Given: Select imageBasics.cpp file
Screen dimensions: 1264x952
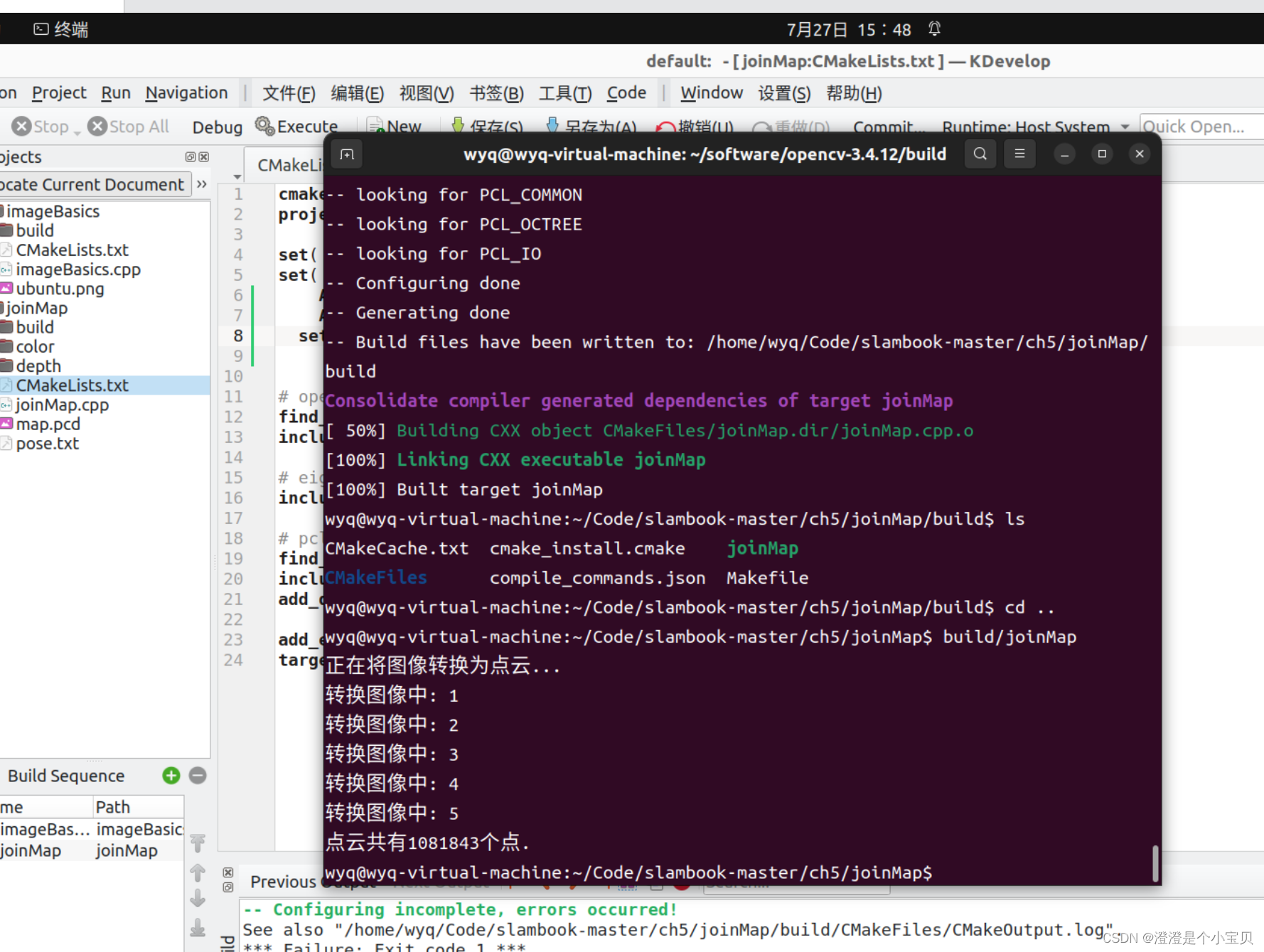Looking at the screenshot, I should point(78,269).
